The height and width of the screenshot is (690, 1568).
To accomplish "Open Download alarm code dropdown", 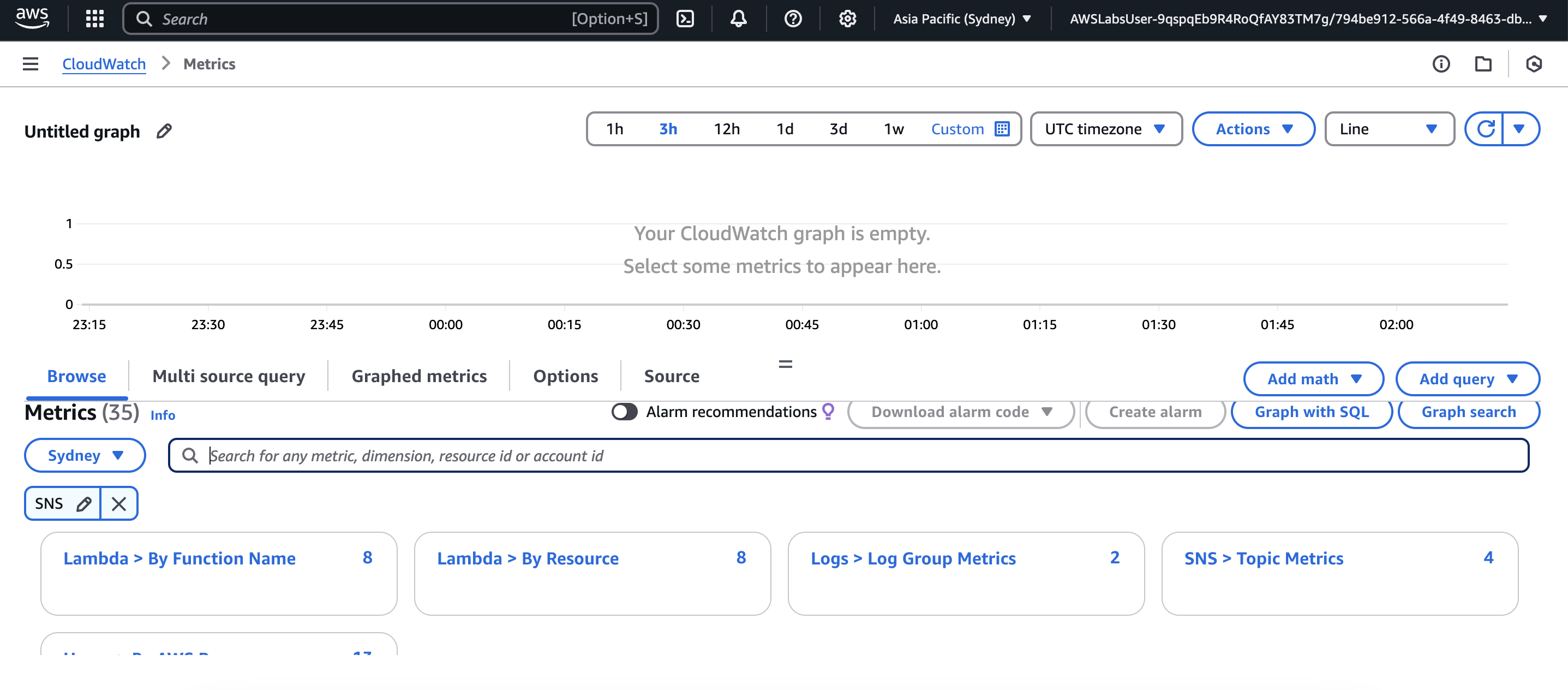I will (961, 412).
